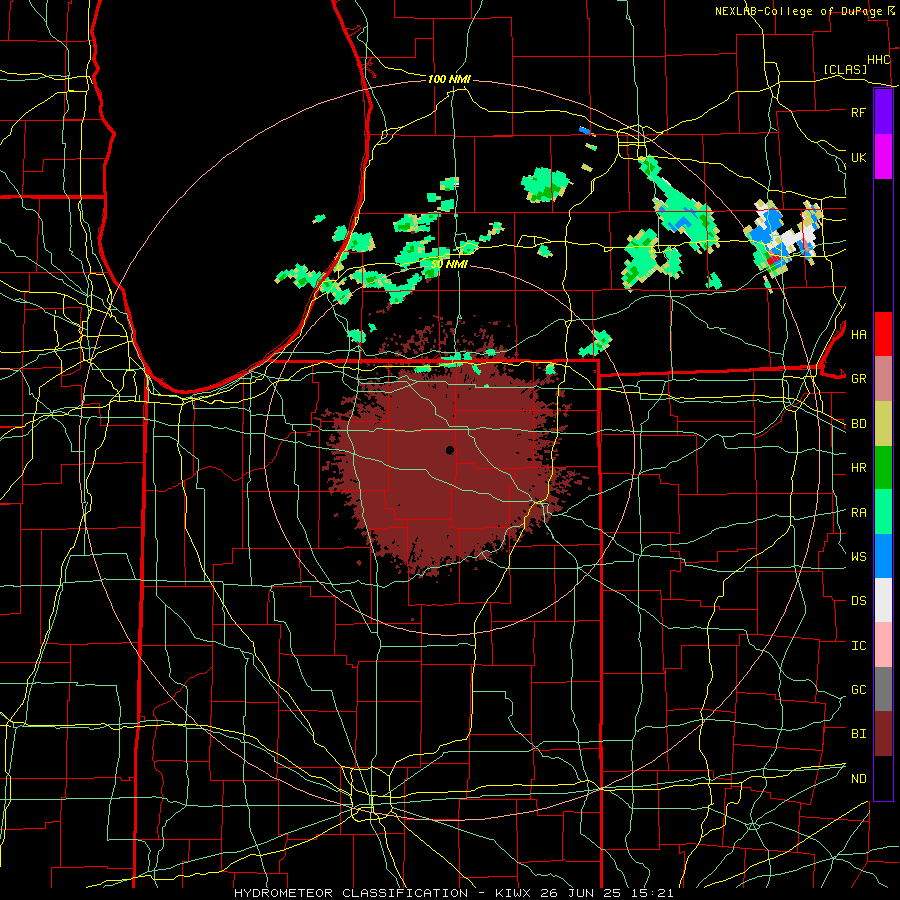Click the black radar site dot

[x=449, y=450]
